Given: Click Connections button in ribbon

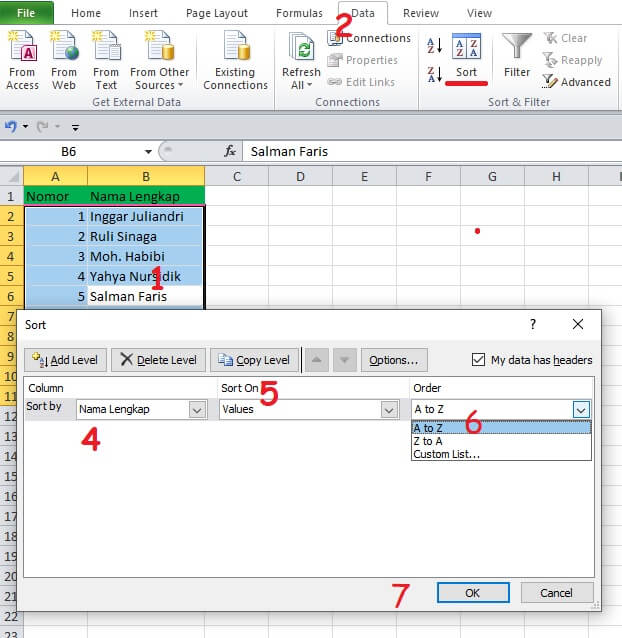Looking at the screenshot, I should (x=369, y=38).
